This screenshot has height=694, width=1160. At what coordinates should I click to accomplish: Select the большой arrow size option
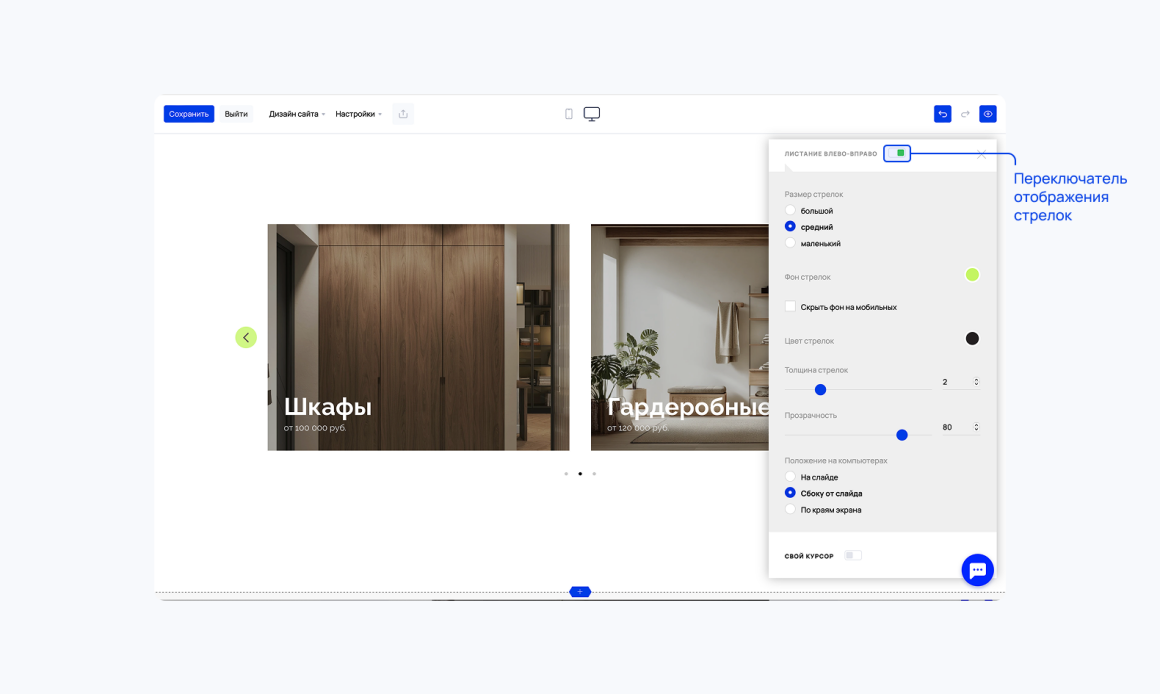[790, 210]
